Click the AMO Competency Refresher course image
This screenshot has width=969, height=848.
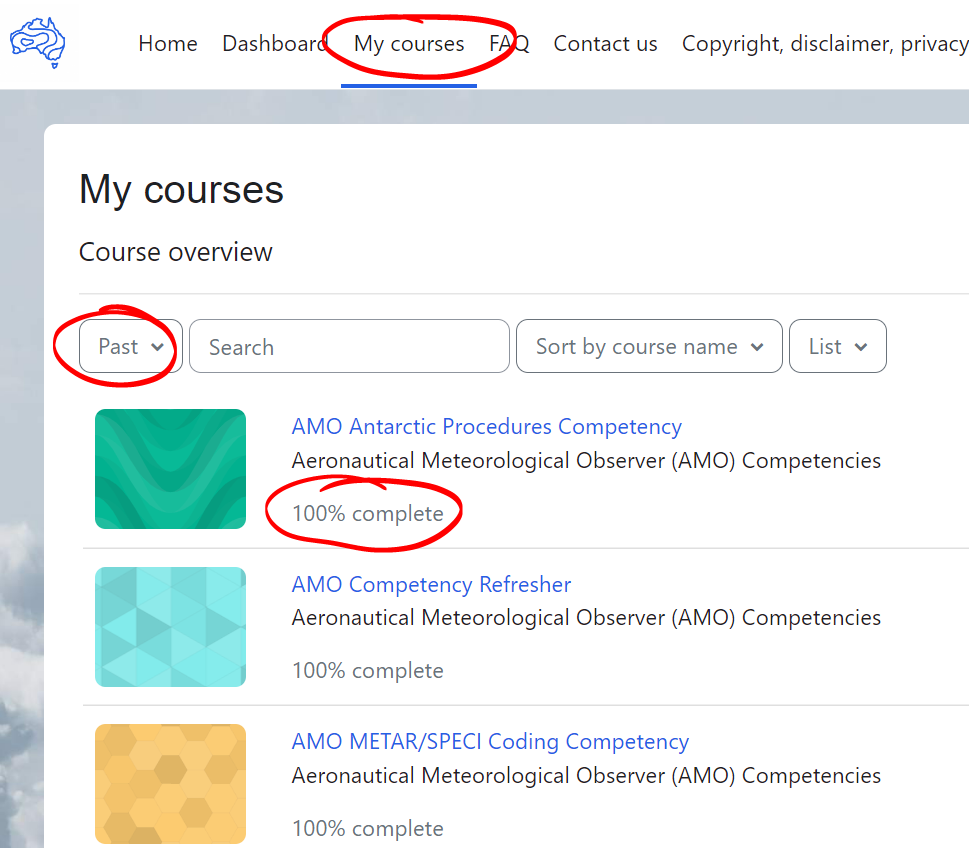tap(170, 626)
